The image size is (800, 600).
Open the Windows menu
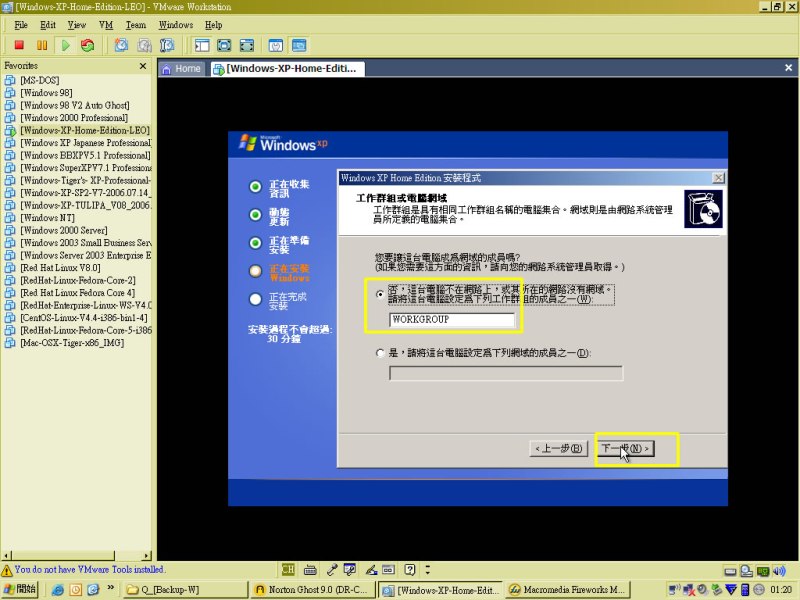point(176,25)
